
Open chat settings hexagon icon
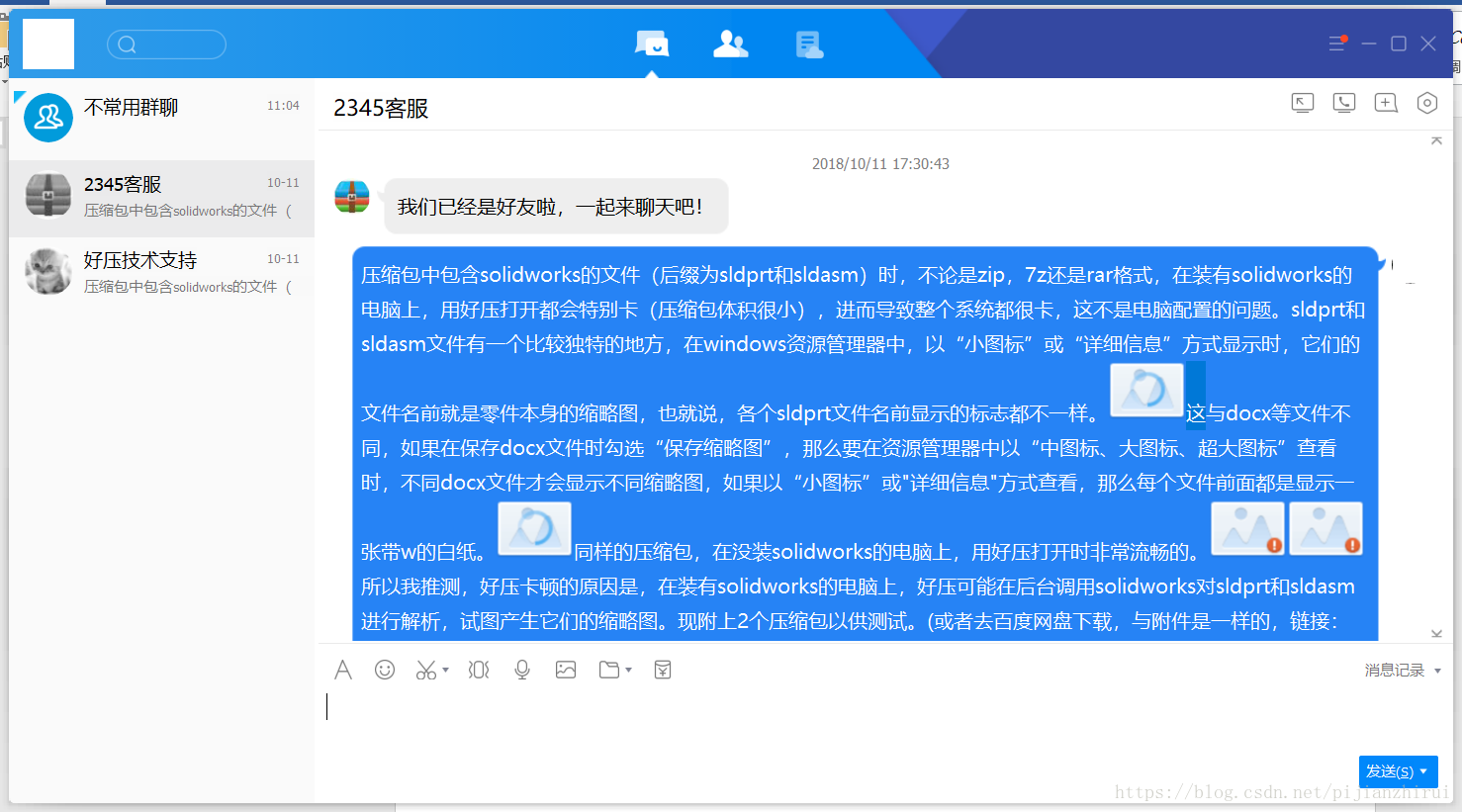coord(1426,103)
